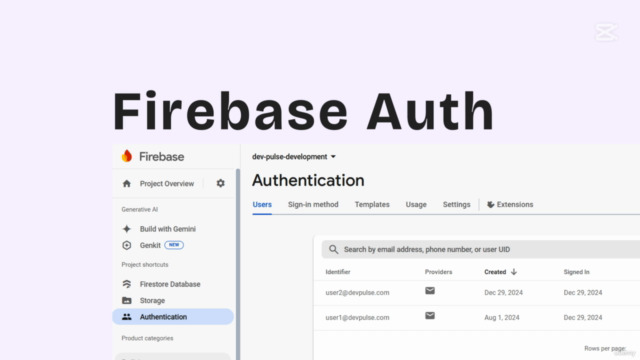Select Build with Gemini
This screenshot has width=640, height=360.
[x=168, y=229]
